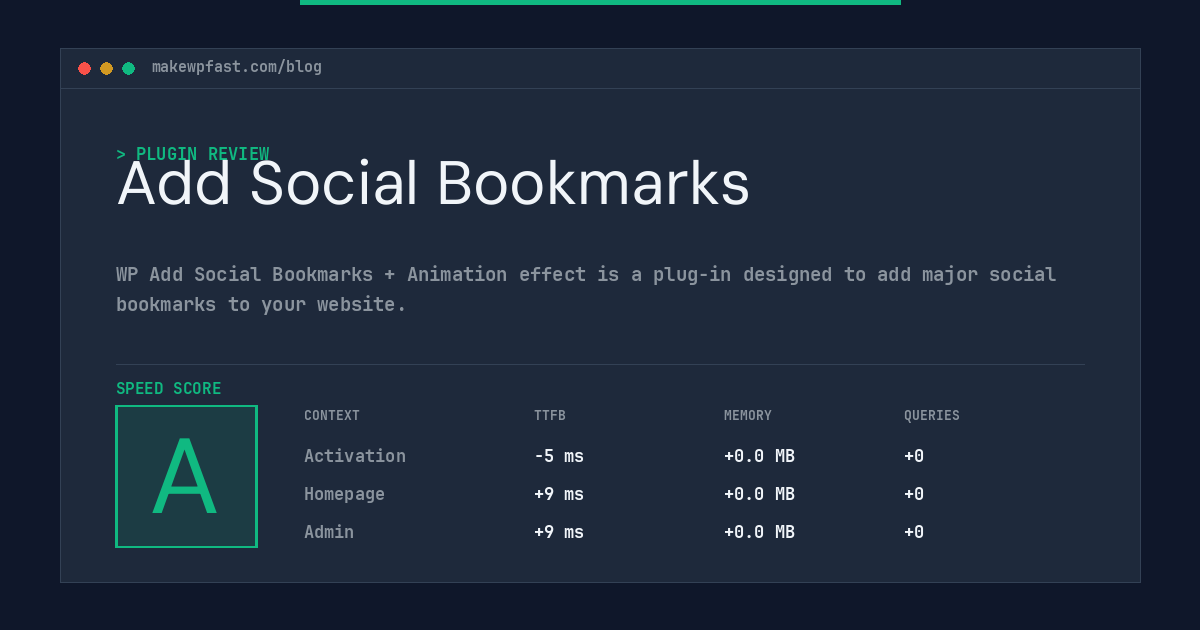Click the red close dot

click(x=84, y=68)
